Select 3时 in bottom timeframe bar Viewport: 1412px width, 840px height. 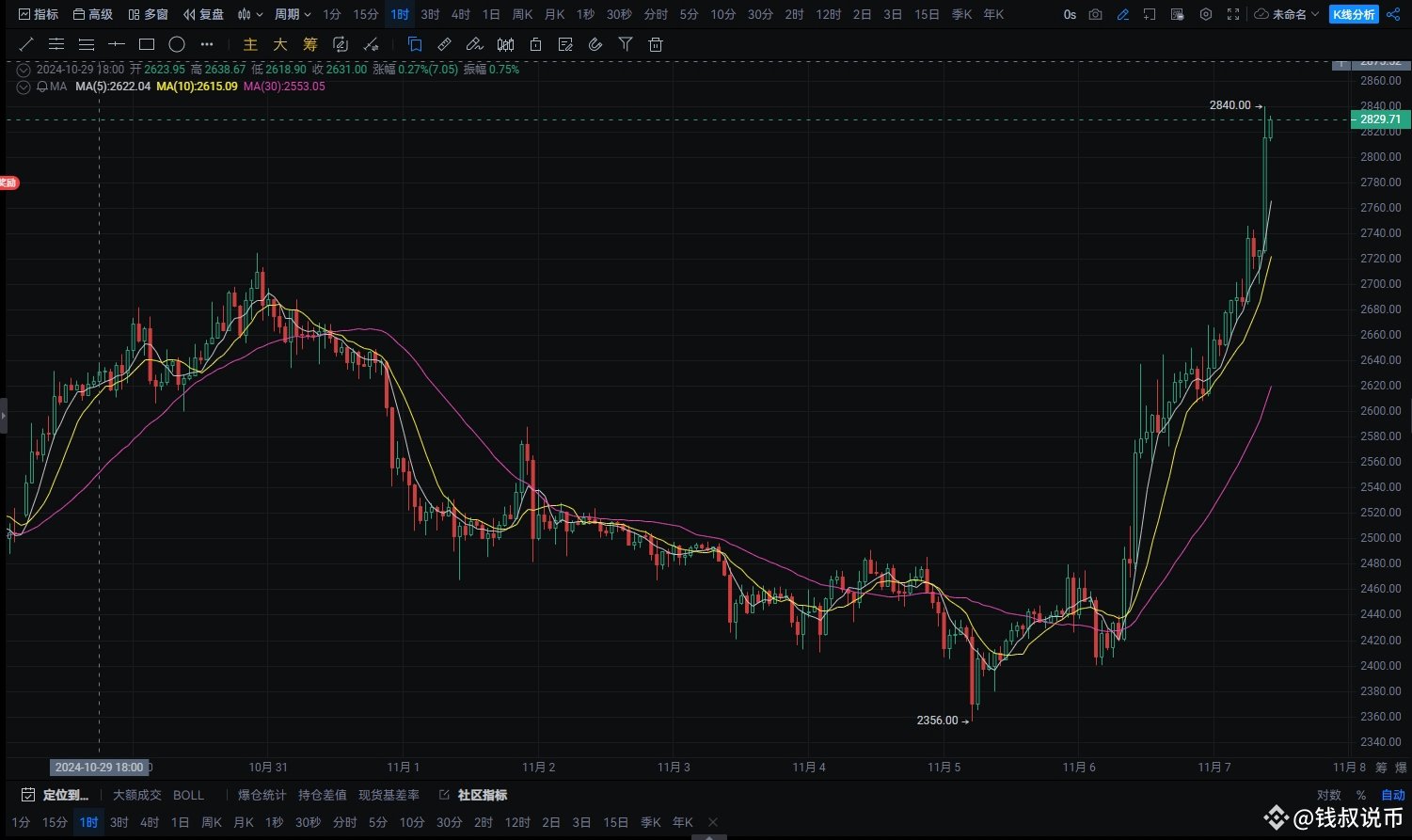pos(119,822)
